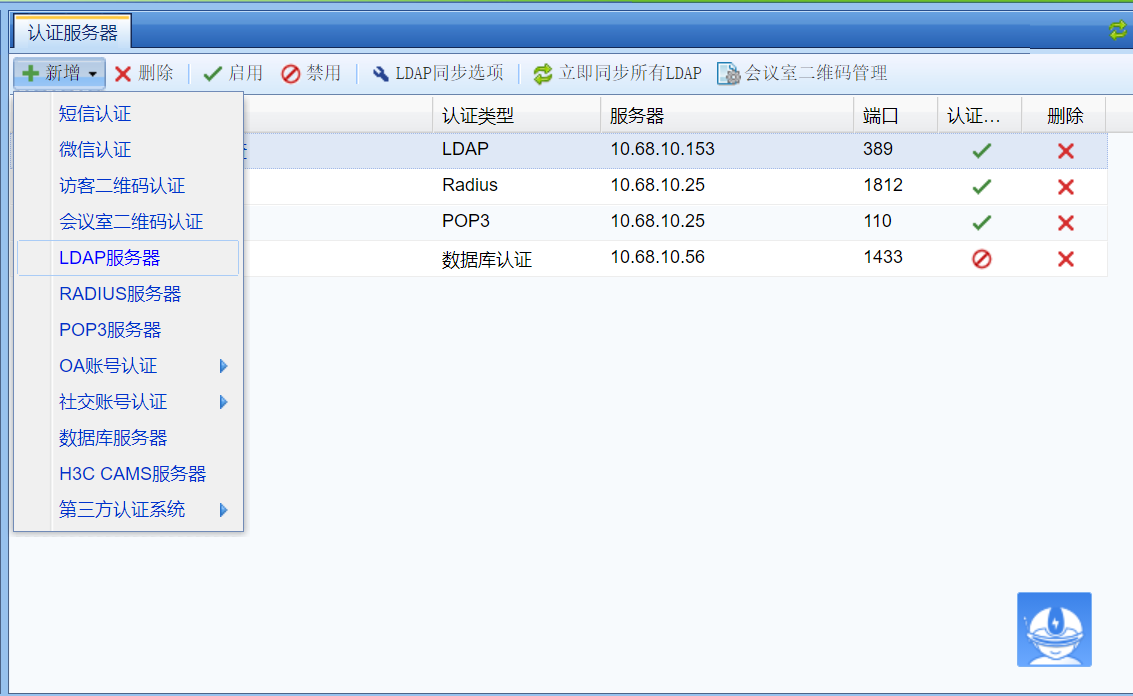Click the 删除 toolbar button
This screenshot has width=1133, height=696.
pos(144,74)
